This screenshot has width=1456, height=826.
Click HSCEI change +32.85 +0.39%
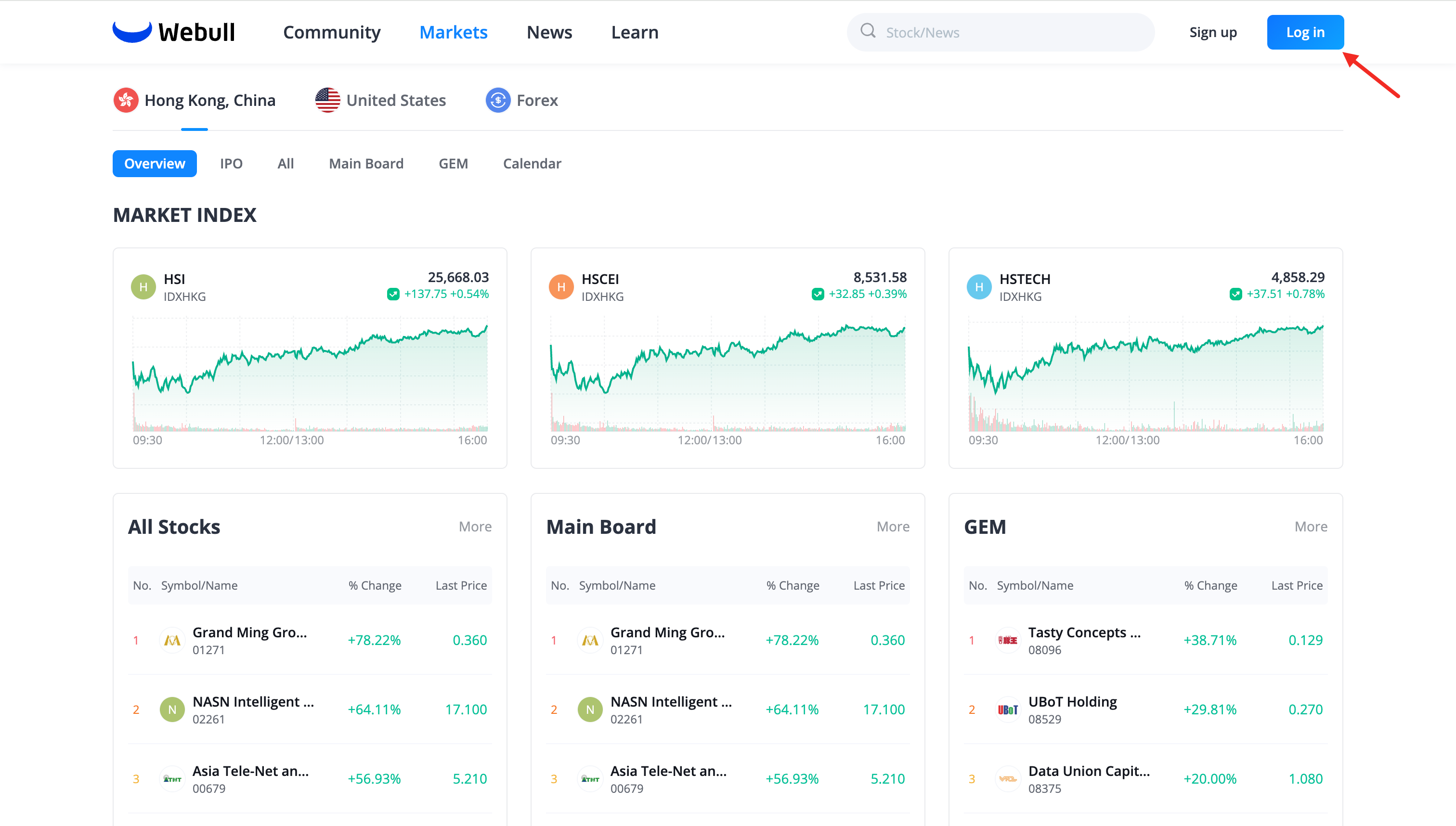pyautogui.click(x=867, y=294)
